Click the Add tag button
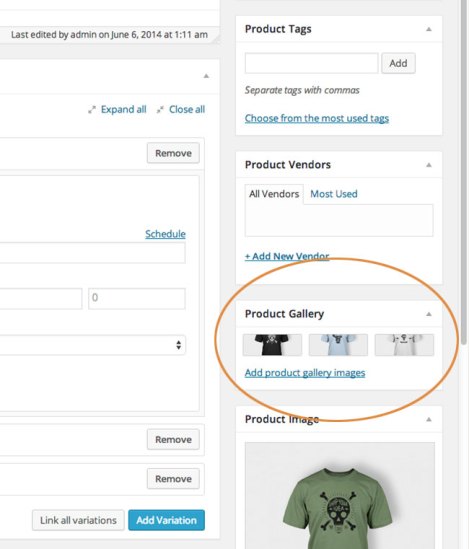Screen dimensions: 469x549 point(398,63)
